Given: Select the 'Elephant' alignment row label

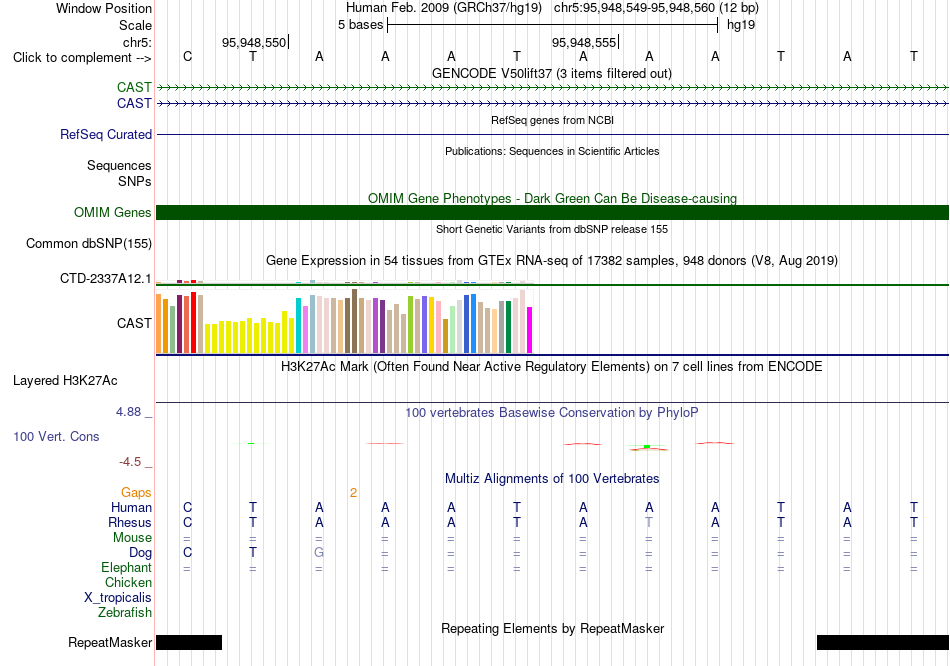Looking at the screenshot, I should click(126, 568).
